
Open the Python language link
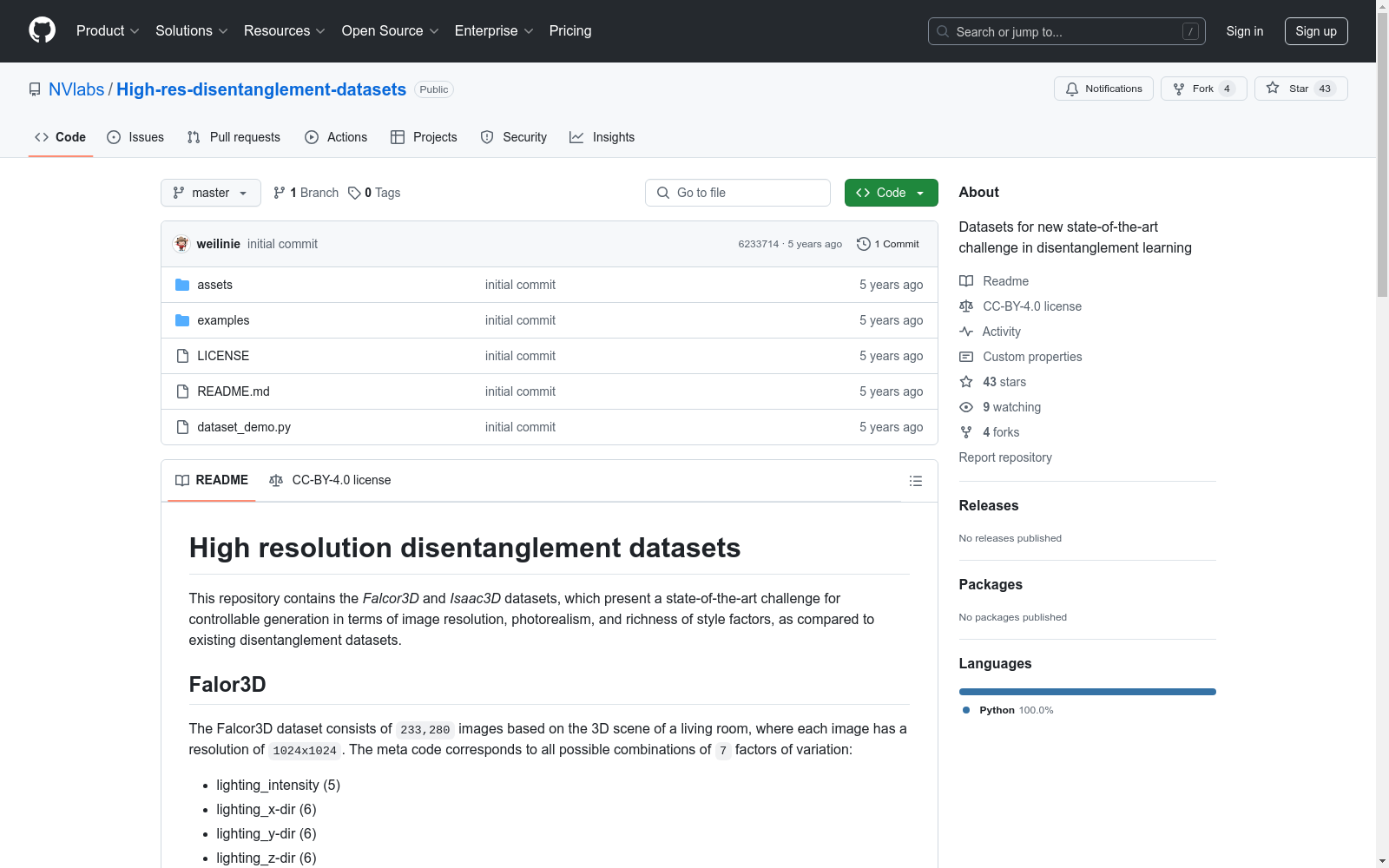(x=1008, y=710)
